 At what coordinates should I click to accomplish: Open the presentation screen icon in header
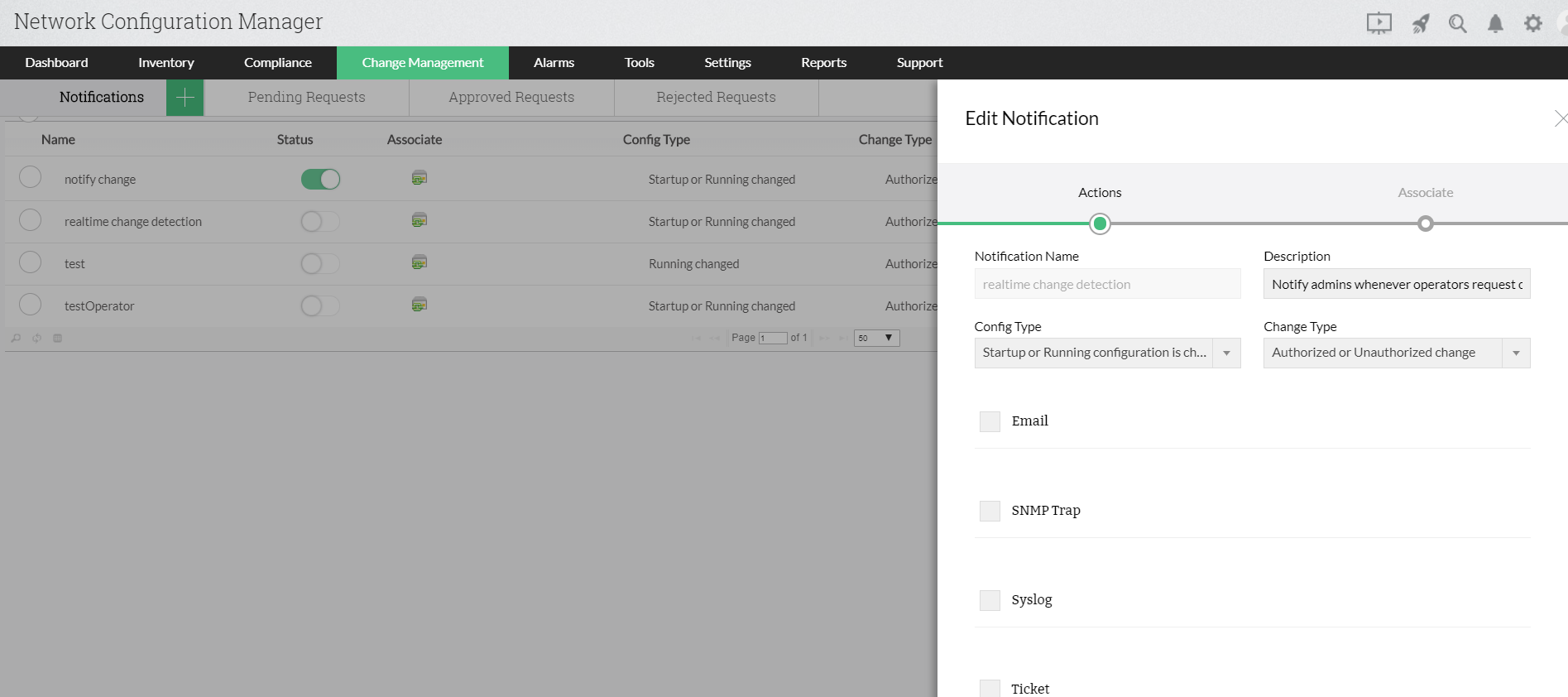coord(1379,23)
